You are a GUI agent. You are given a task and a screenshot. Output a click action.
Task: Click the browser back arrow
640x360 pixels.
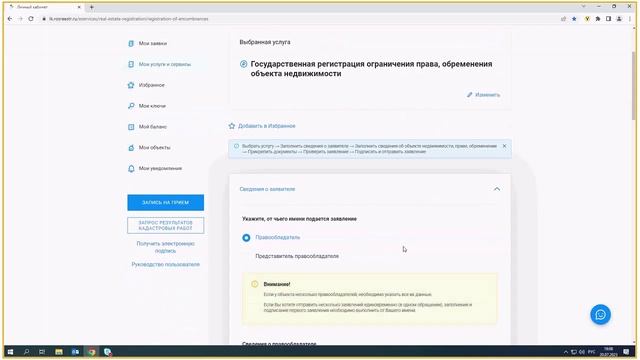(x=10, y=19)
